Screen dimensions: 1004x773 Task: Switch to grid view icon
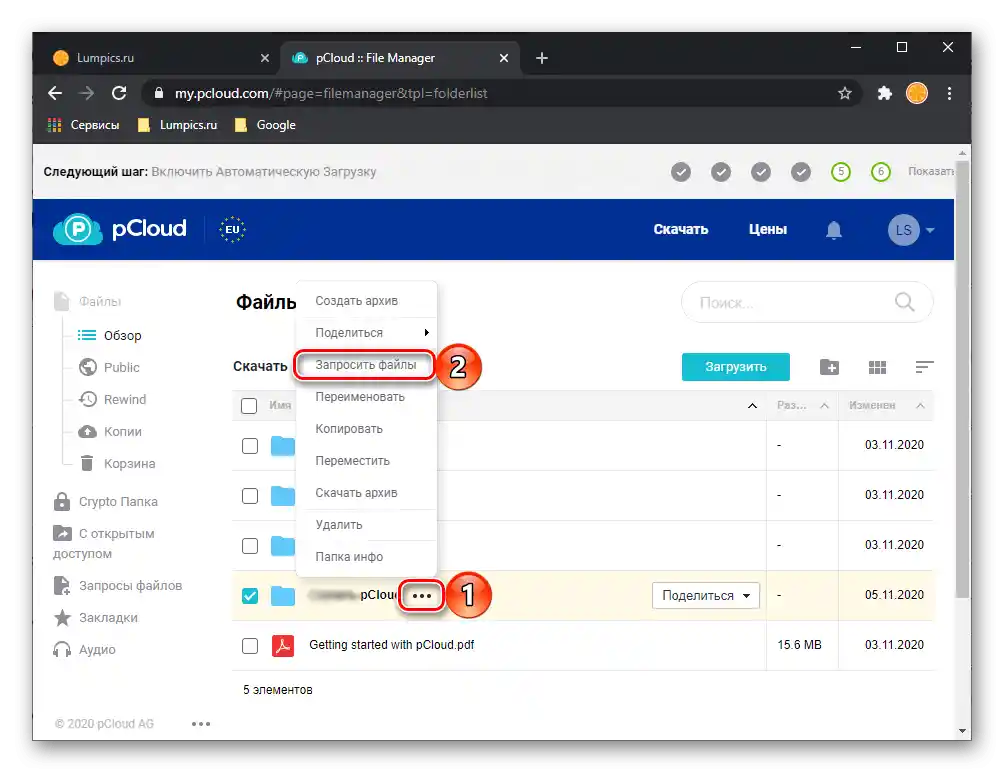pyautogui.click(x=877, y=367)
